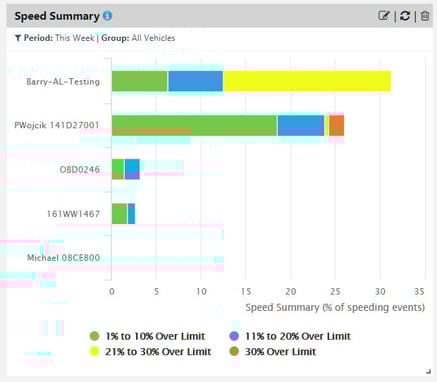Select the PWojcik 141D27001 vehicle label

coord(57,125)
